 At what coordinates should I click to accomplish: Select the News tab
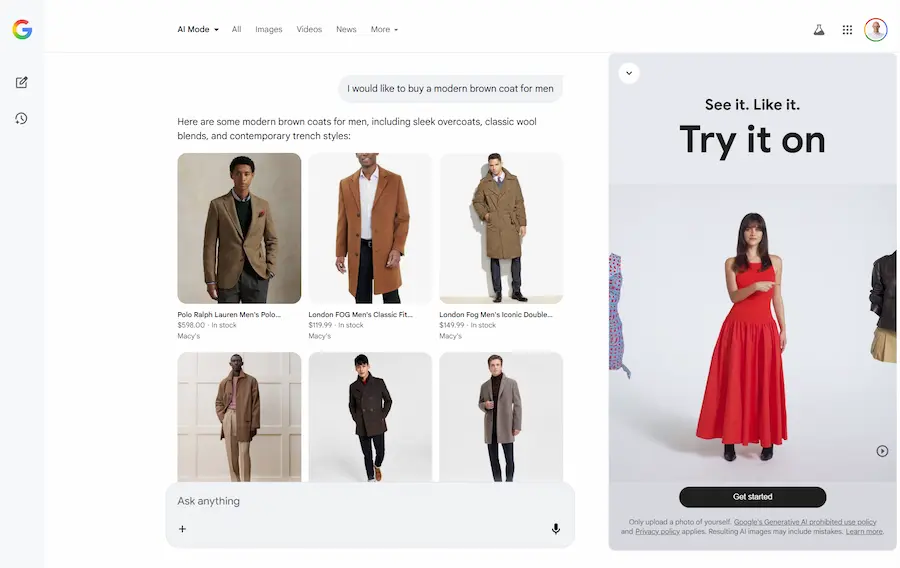(346, 30)
